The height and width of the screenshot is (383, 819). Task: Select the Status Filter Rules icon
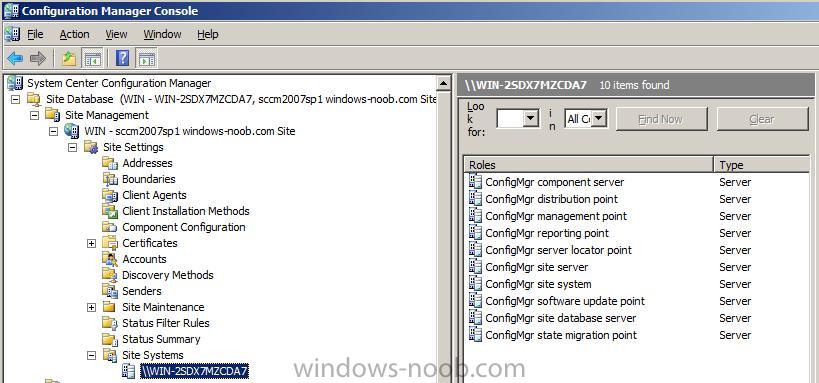point(110,323)
